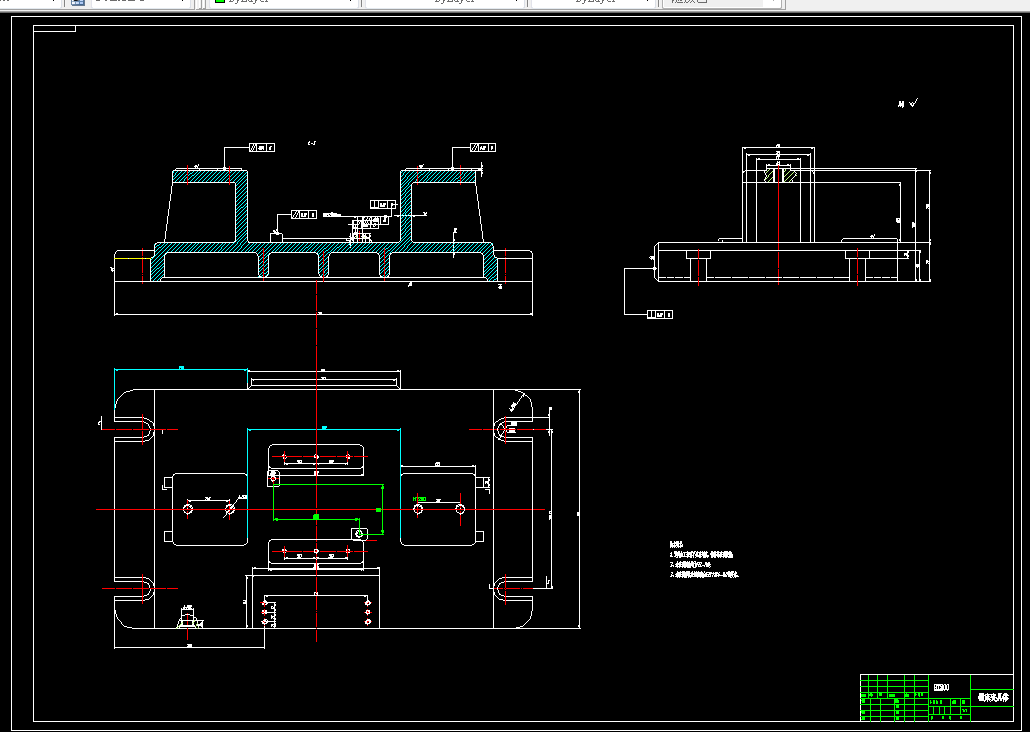This screenshot has height=732, width=1030.
Task: Click the green grip on the horizontal centerline
Action: click(x=378, y=510)
